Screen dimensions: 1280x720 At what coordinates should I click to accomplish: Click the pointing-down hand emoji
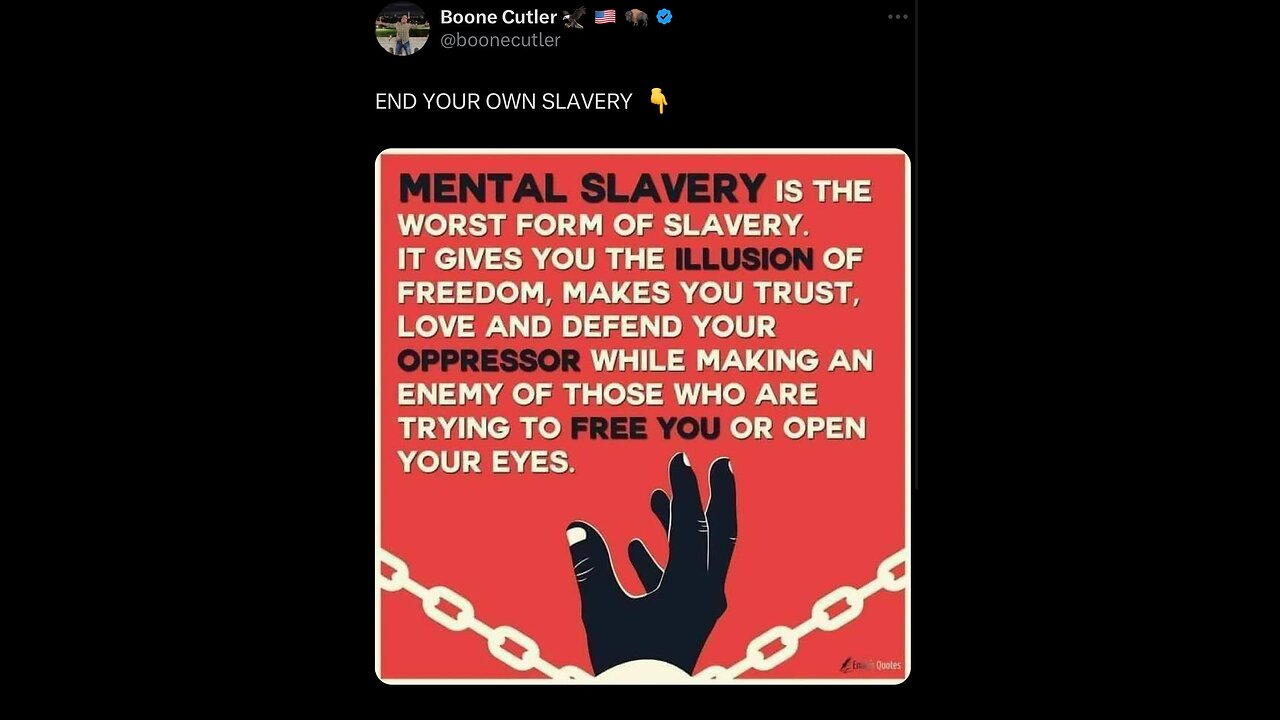[x=658, y=101]
